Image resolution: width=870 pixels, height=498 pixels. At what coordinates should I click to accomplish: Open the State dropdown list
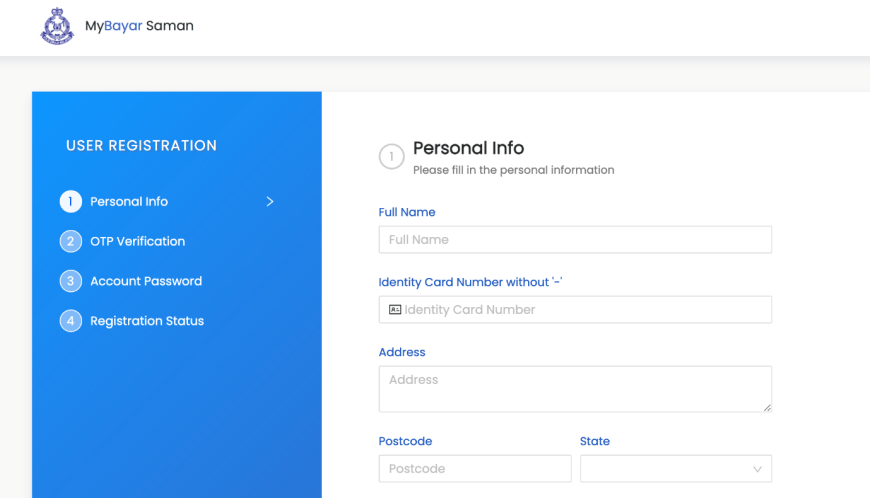click(x=676, y=469)
